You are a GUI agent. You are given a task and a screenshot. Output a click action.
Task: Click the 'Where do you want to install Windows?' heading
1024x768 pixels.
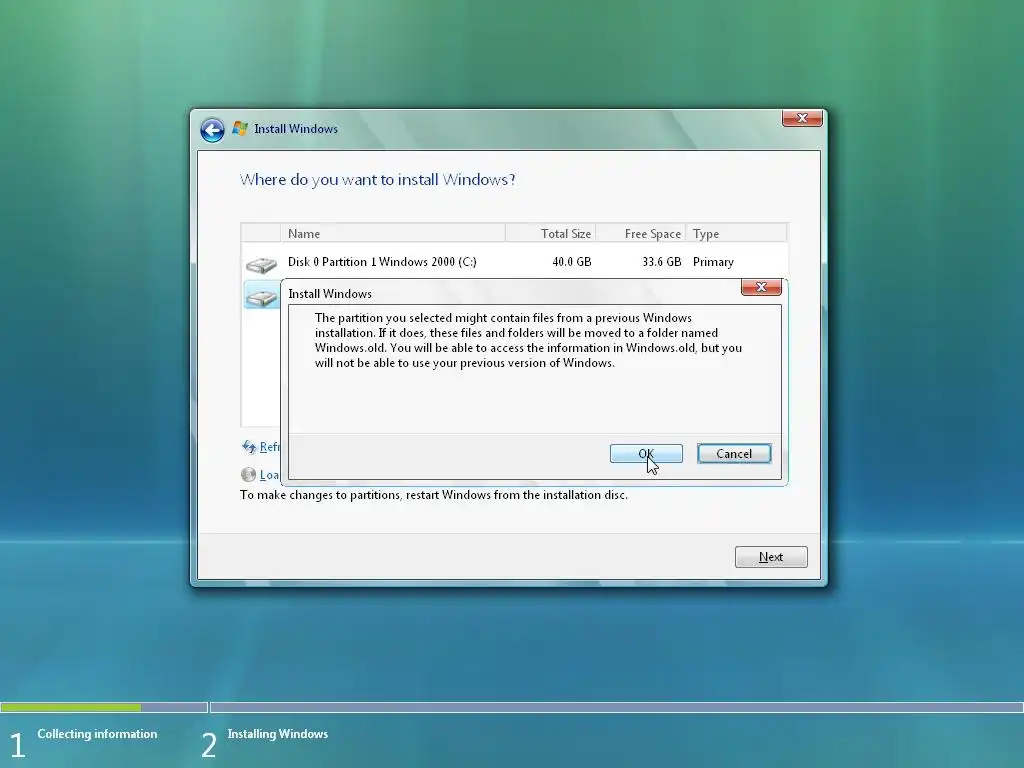[377, 180]
